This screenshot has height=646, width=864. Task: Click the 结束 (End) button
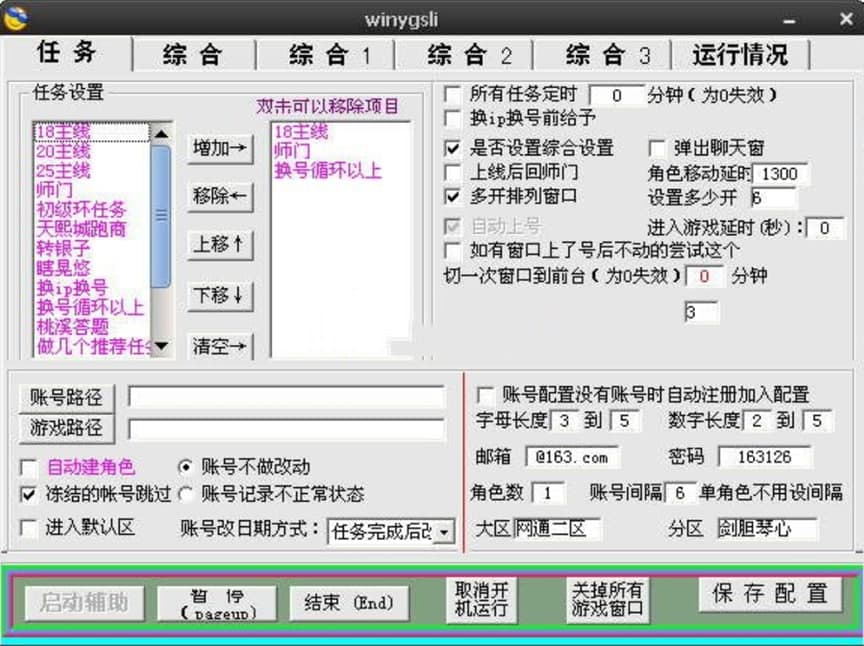(x=348, y=601)
